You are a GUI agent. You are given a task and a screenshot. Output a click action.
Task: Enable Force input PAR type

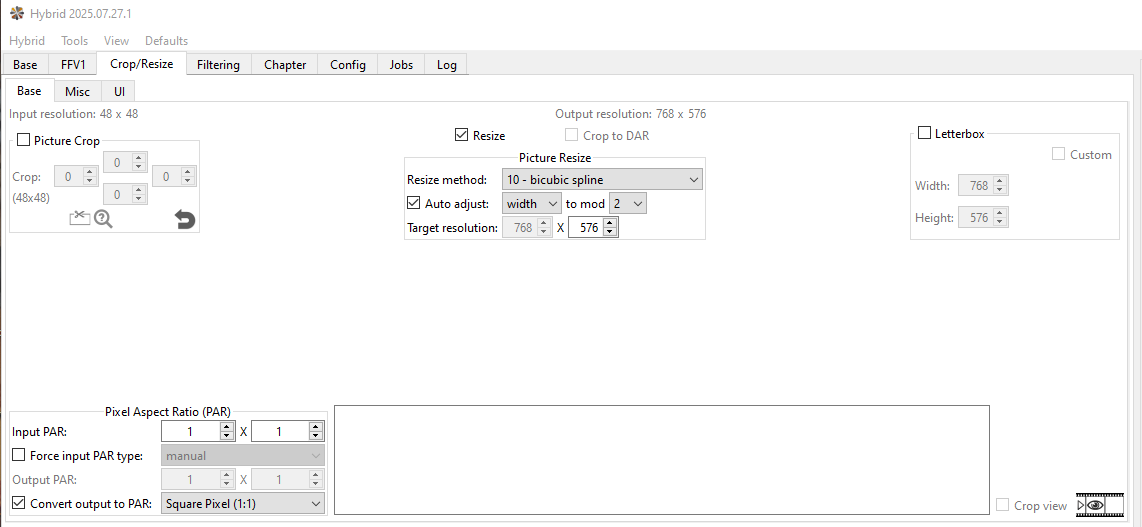[19, 455]
